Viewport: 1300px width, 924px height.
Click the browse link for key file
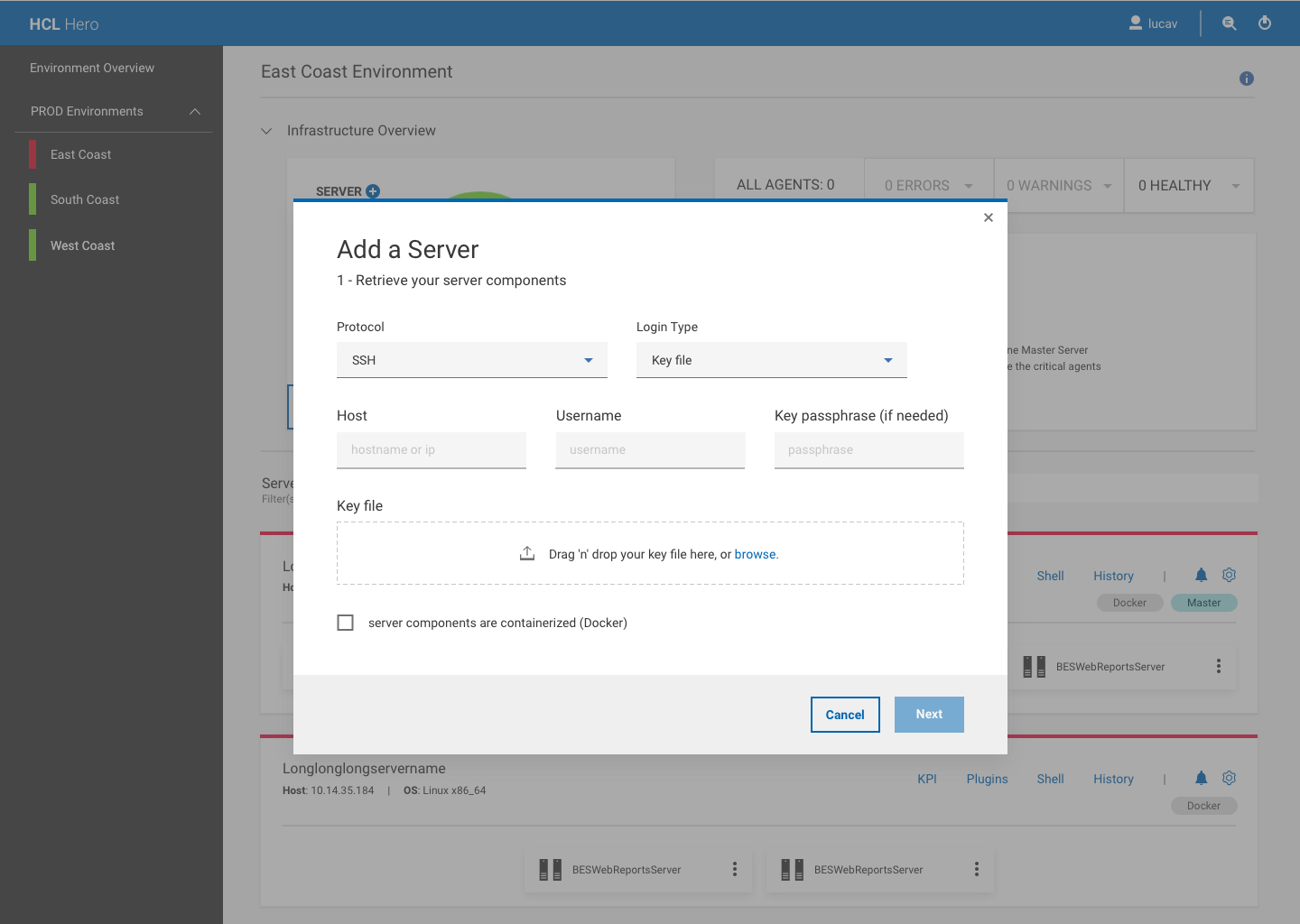click(x=755, y=554)
